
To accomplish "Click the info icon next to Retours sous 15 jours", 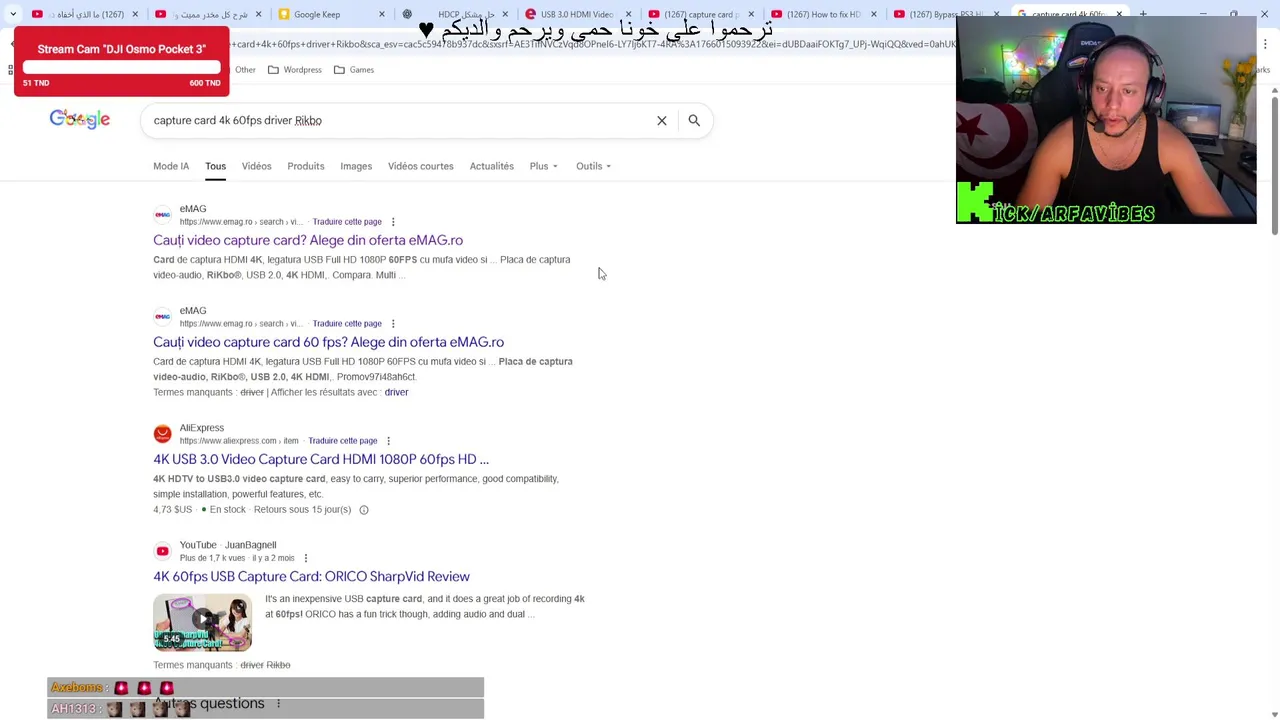I will (x=364, y=510).
